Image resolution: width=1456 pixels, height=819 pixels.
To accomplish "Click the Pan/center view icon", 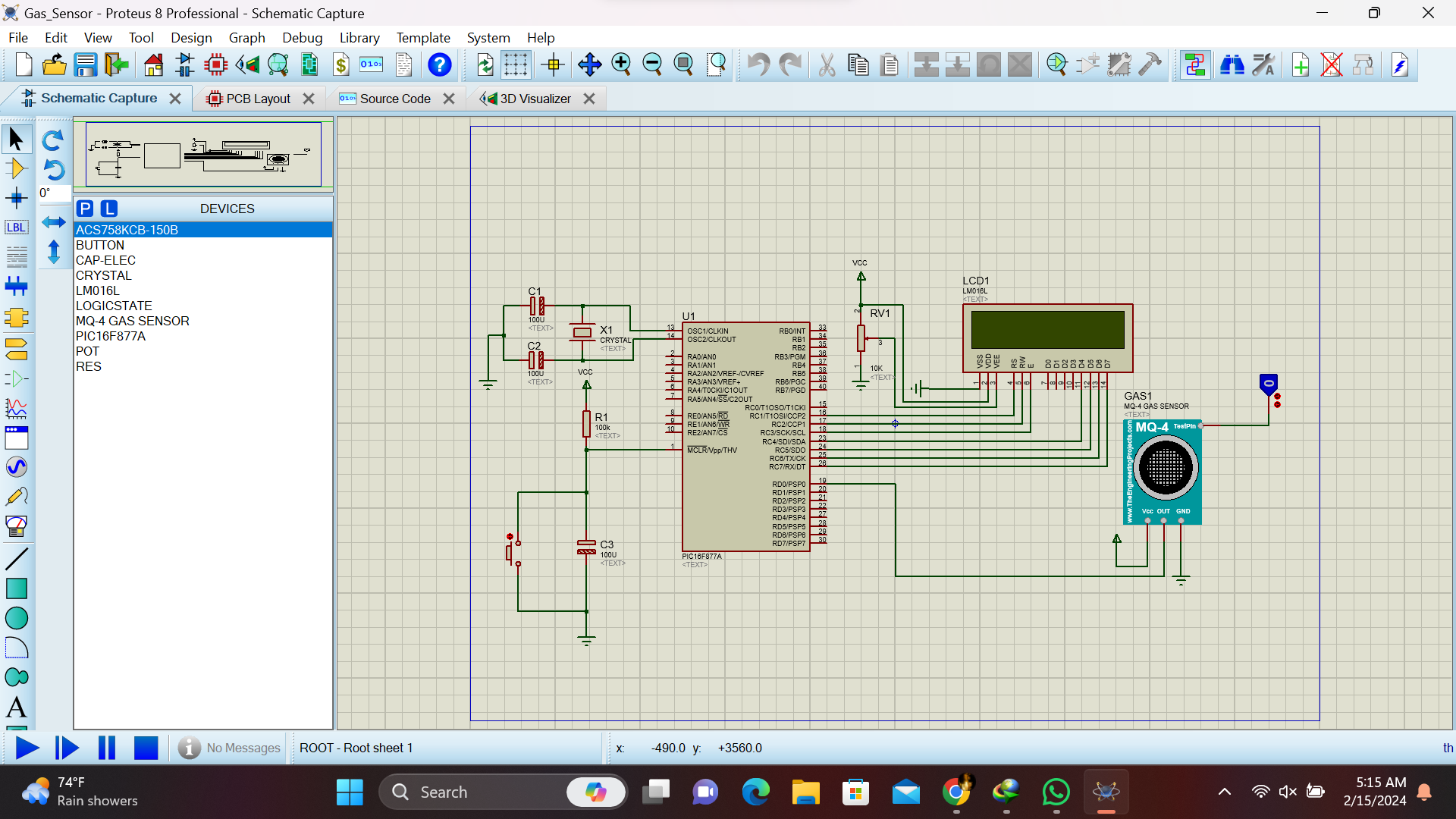I will tap(589, 65).
